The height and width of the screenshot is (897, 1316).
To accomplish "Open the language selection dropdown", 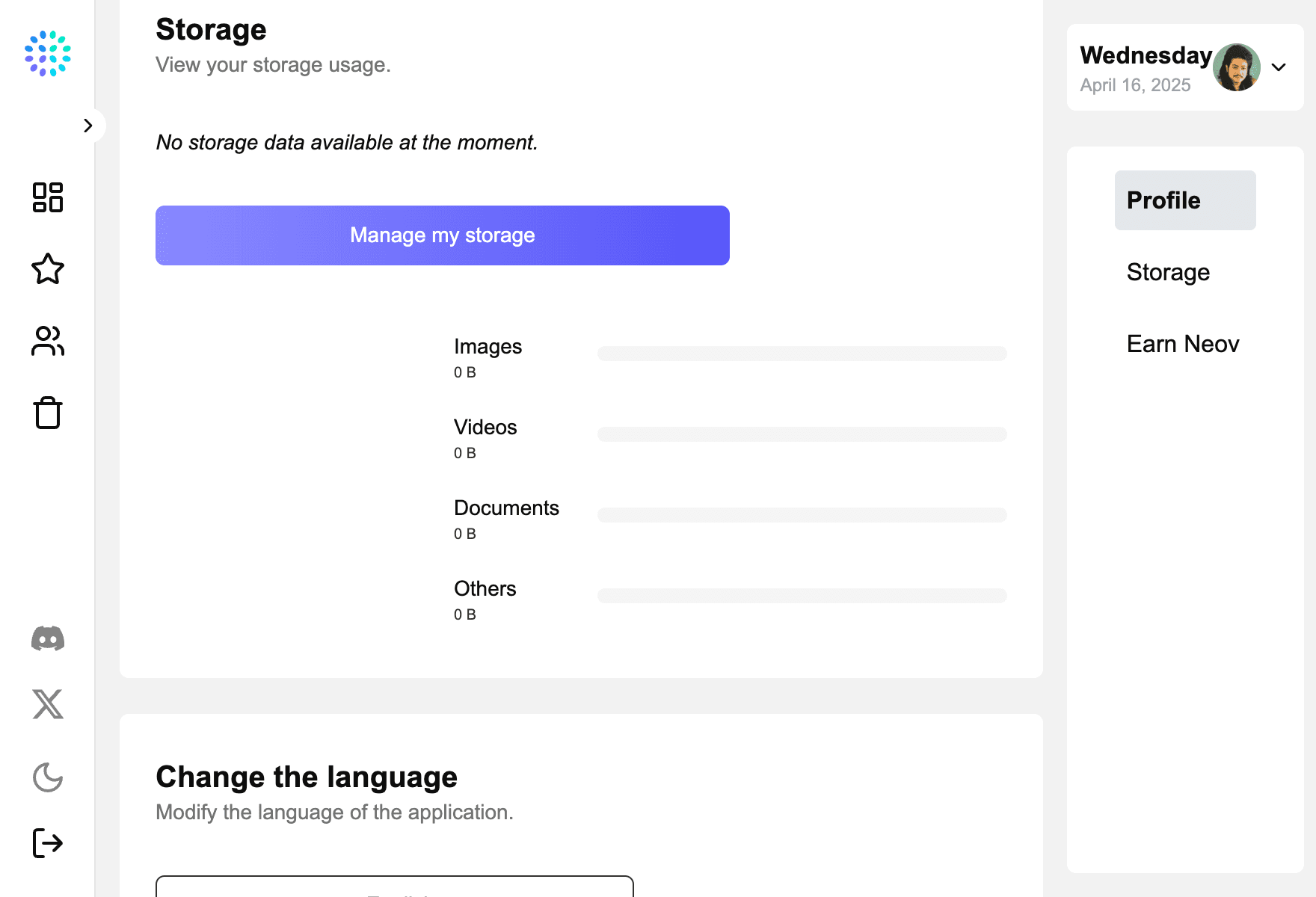I will point(394,887).
